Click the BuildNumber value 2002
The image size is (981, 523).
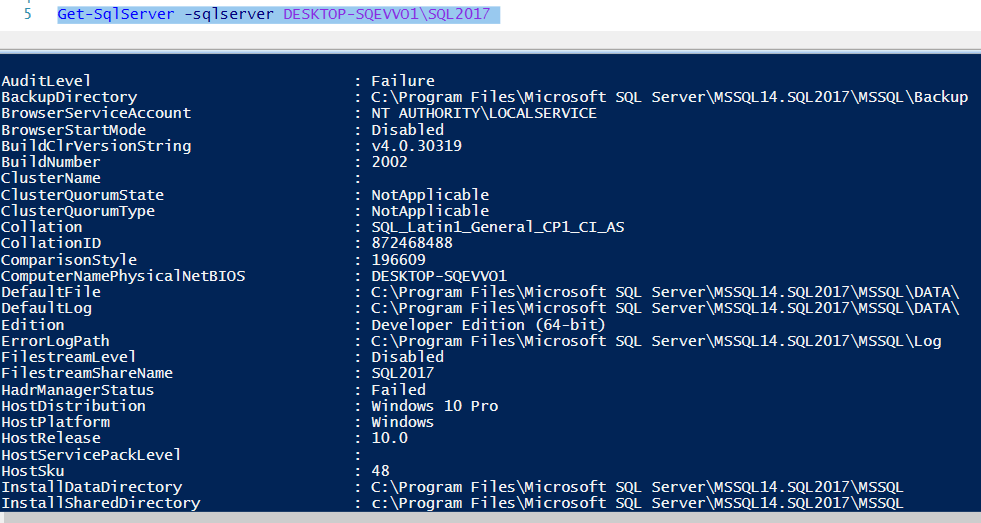389,162
